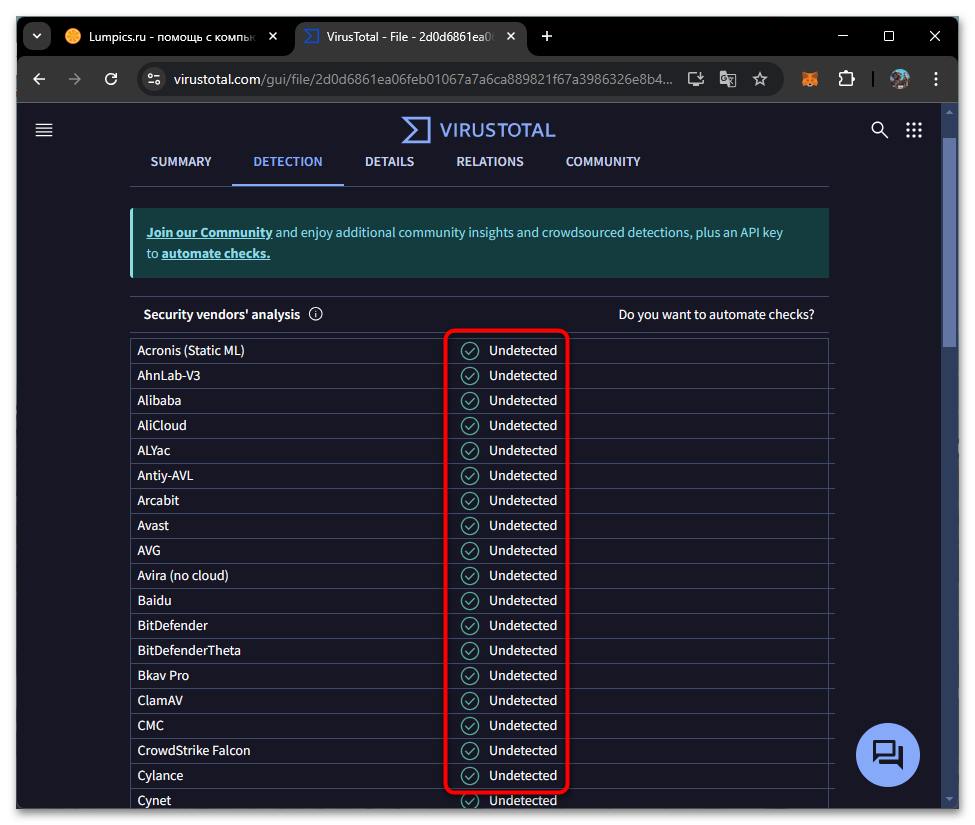This screenshot has width=975, height=825.
Task: Open the MetaMask fox extension
Action: [x=810, y=79]
